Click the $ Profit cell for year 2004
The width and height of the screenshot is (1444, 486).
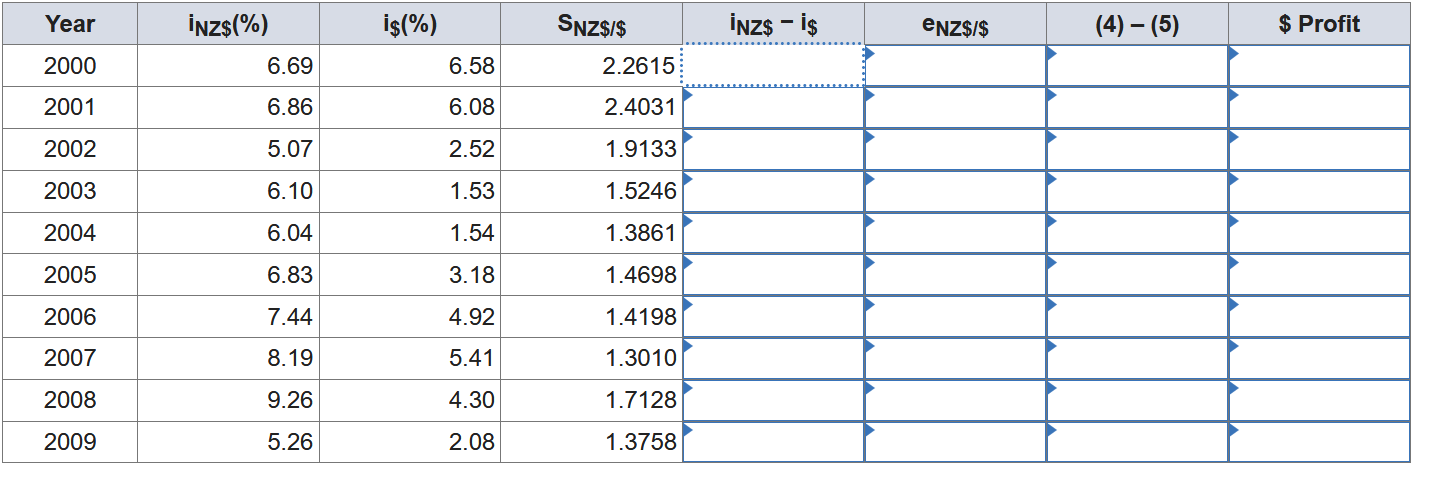pos(1319,233)
